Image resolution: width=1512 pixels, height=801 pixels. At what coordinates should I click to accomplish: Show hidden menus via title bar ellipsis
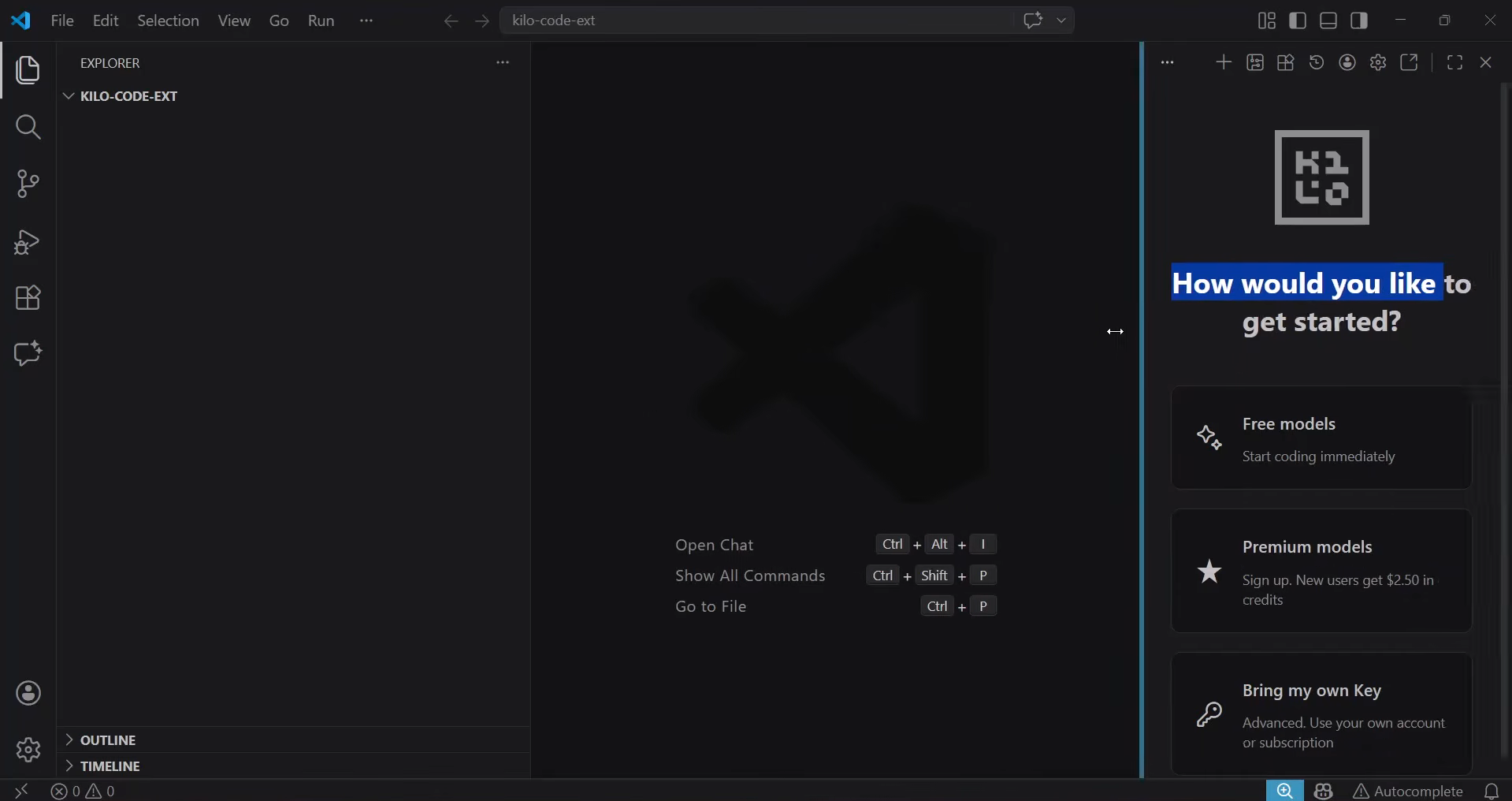[x=366, y=20]
